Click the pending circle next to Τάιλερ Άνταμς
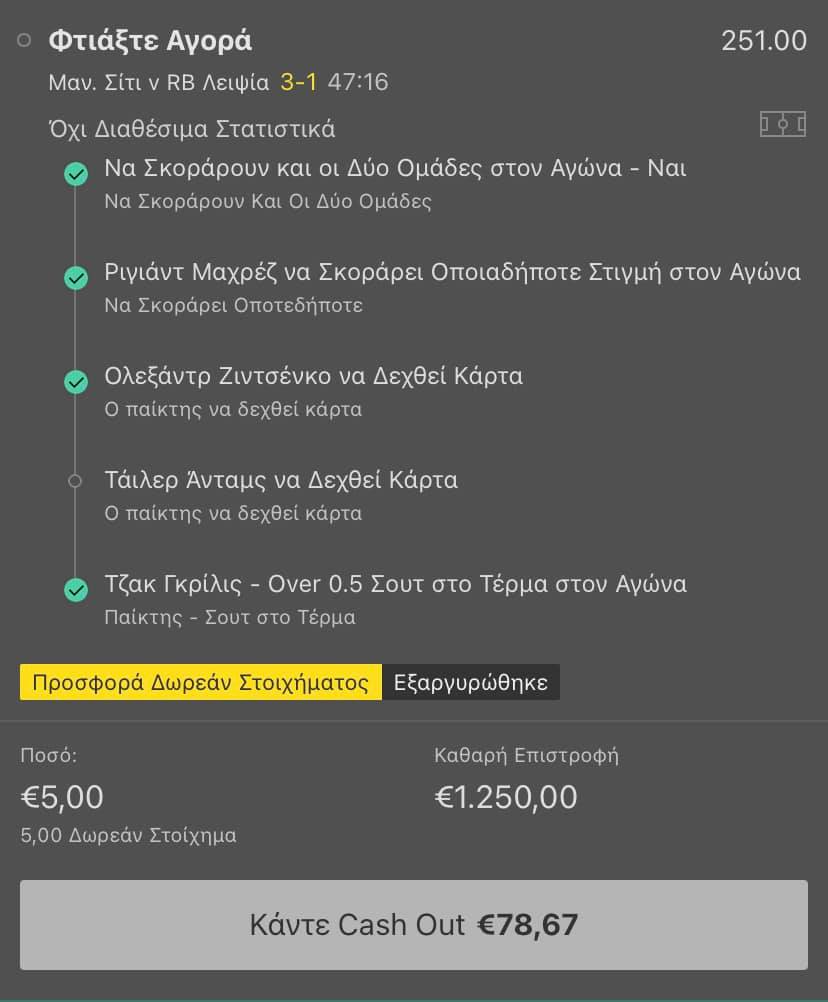 tap(75, 481)
